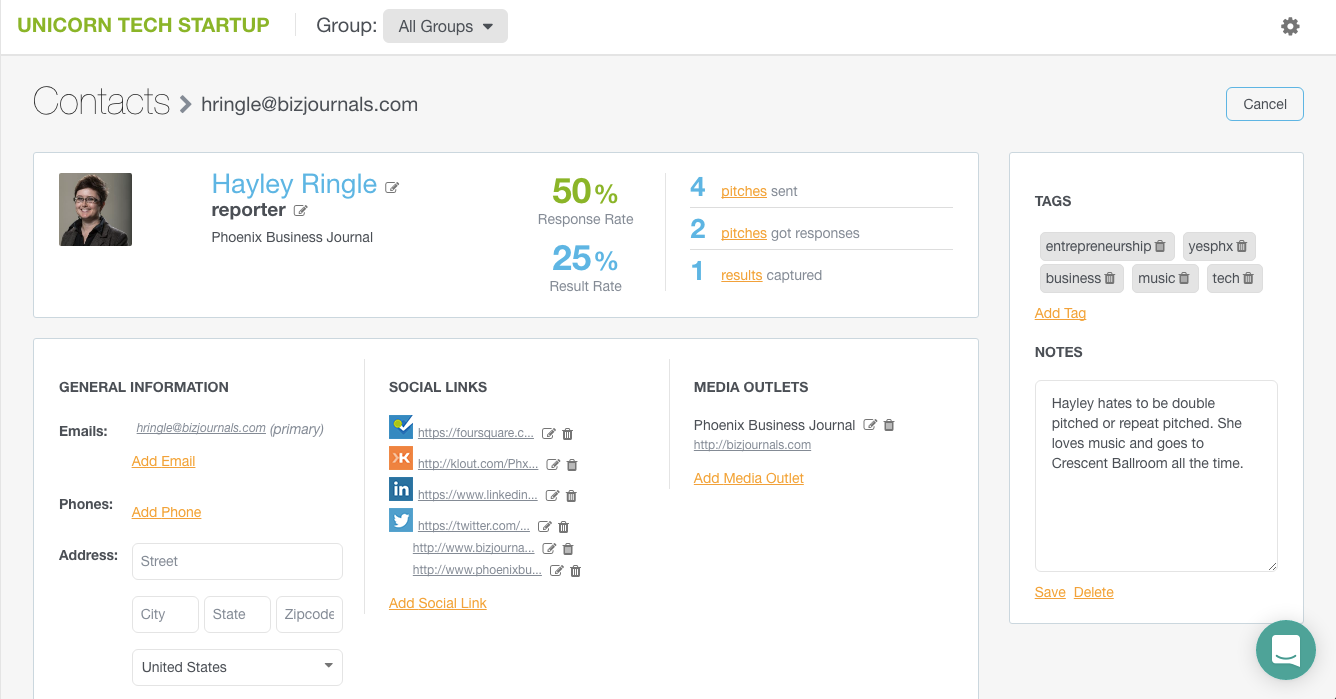Click the Phoenix Business Journal media outlet name
1336x699 pixels.
[x=775, y=425]
